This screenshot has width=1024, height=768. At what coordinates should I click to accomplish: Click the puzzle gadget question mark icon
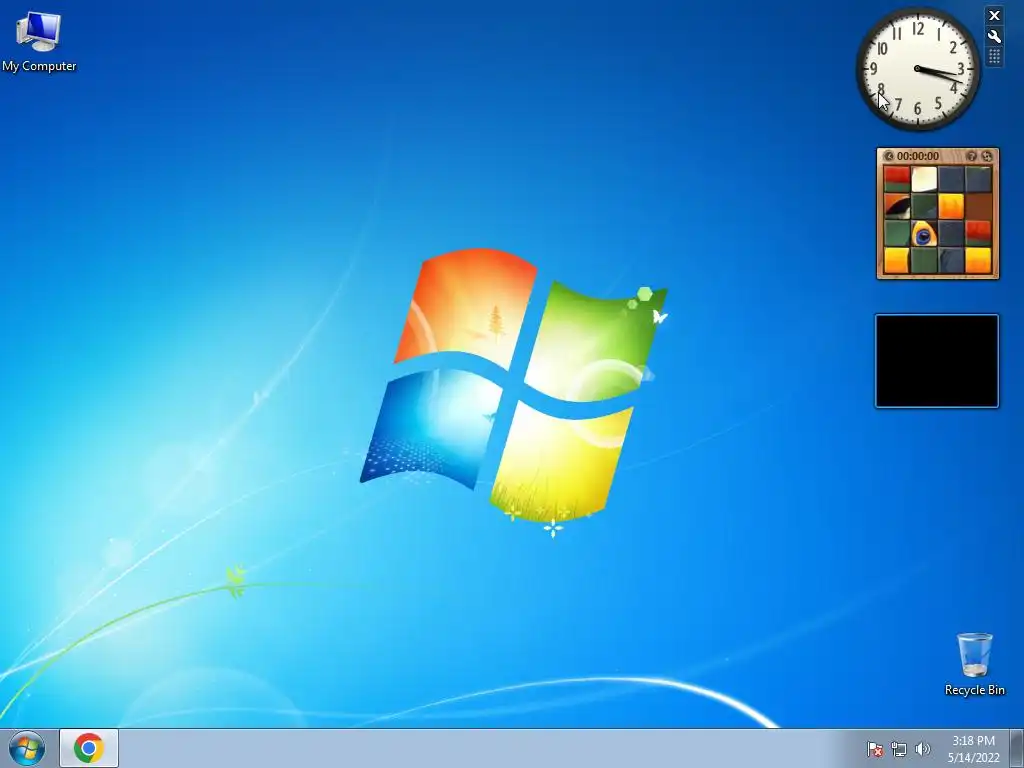pos(971,156)
